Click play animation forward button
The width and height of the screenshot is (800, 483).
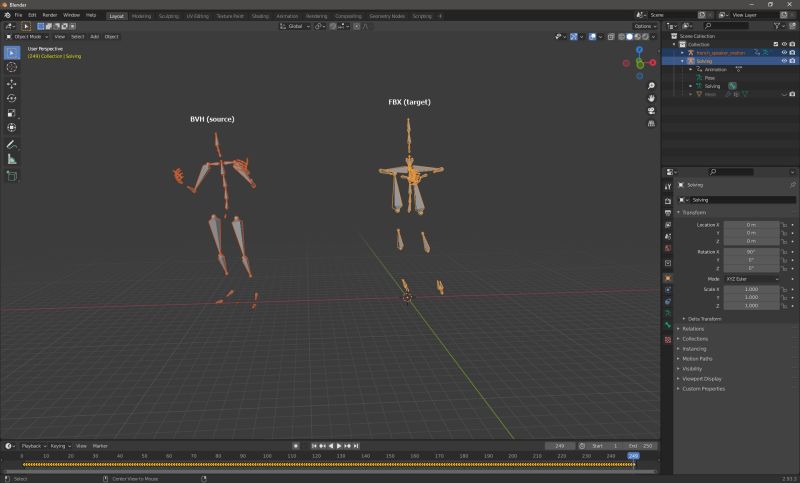point(339,446)
